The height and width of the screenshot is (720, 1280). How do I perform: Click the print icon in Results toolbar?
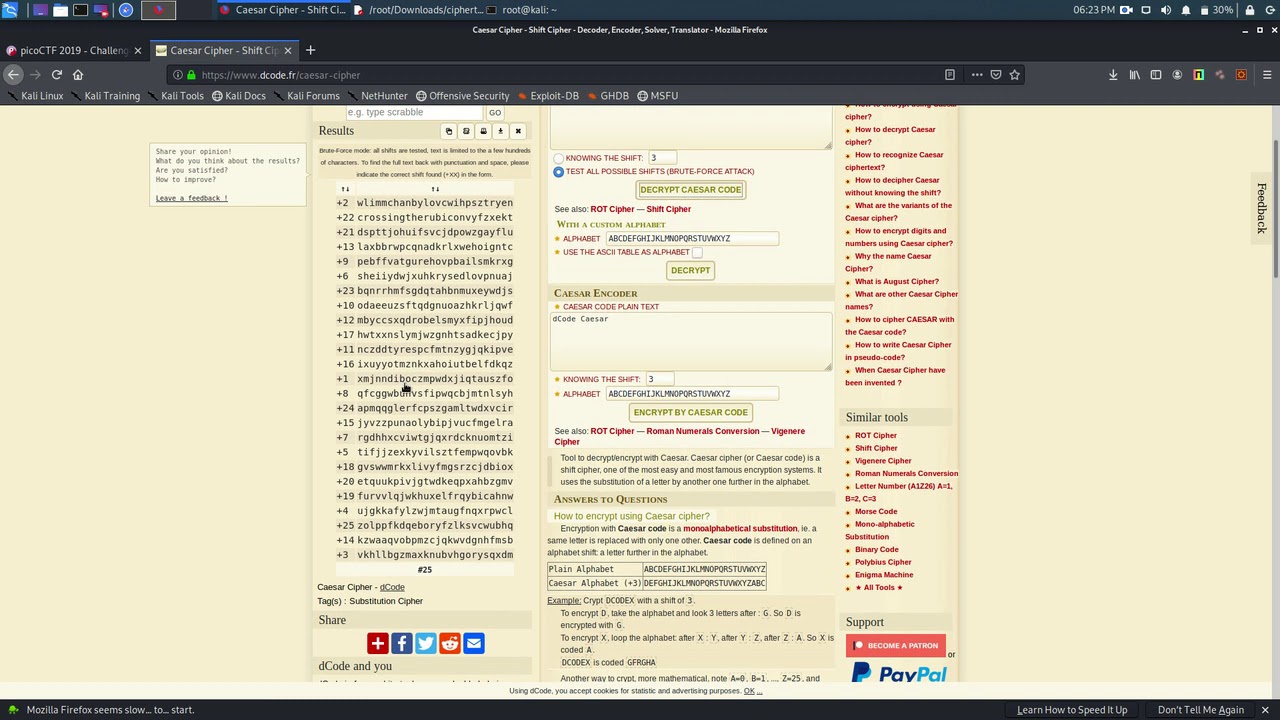pos(483,131)
